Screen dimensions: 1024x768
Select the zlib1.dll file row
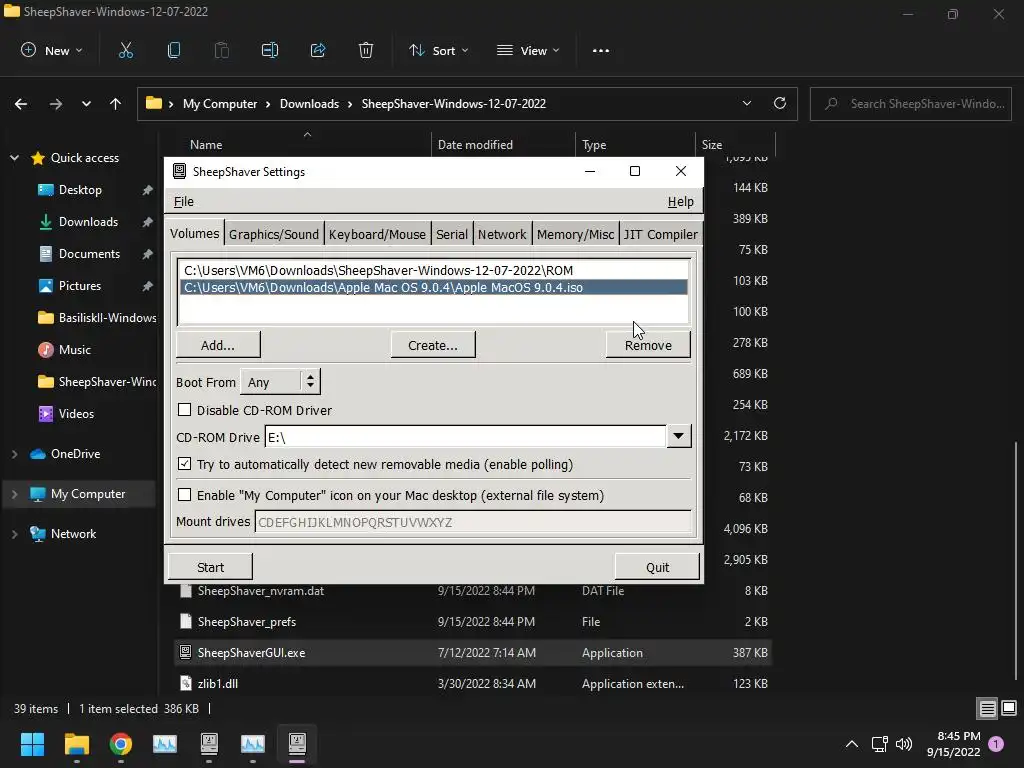pyautogui.click(x=473, y=684)
